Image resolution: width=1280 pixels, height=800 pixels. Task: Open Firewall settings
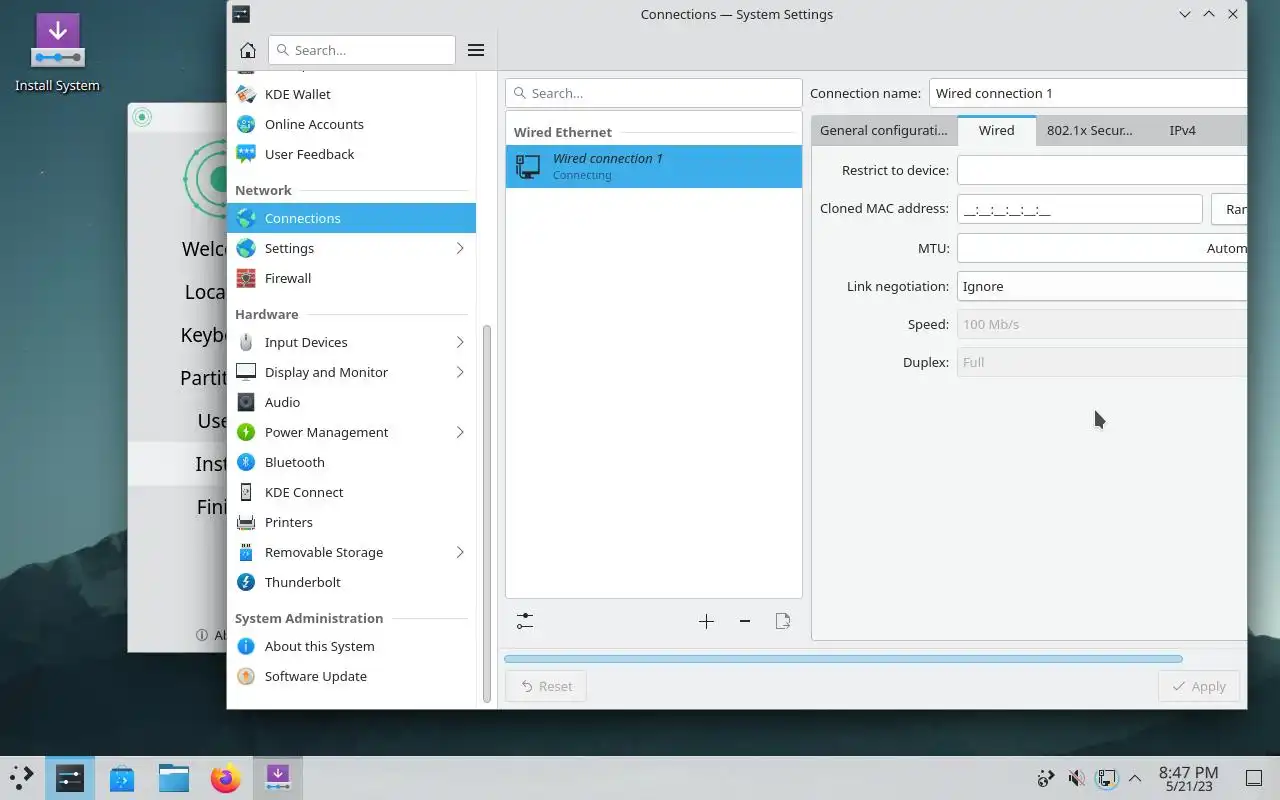tap(351, 278)
